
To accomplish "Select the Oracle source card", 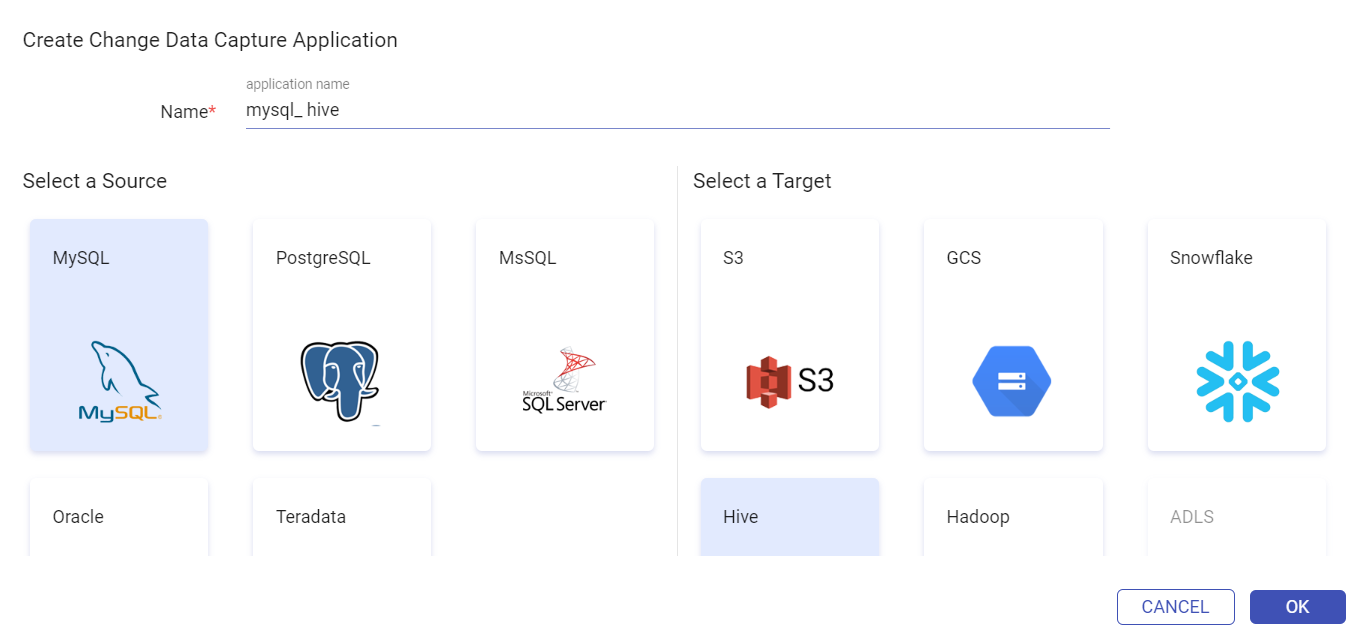I will click(x=119, y=517).
